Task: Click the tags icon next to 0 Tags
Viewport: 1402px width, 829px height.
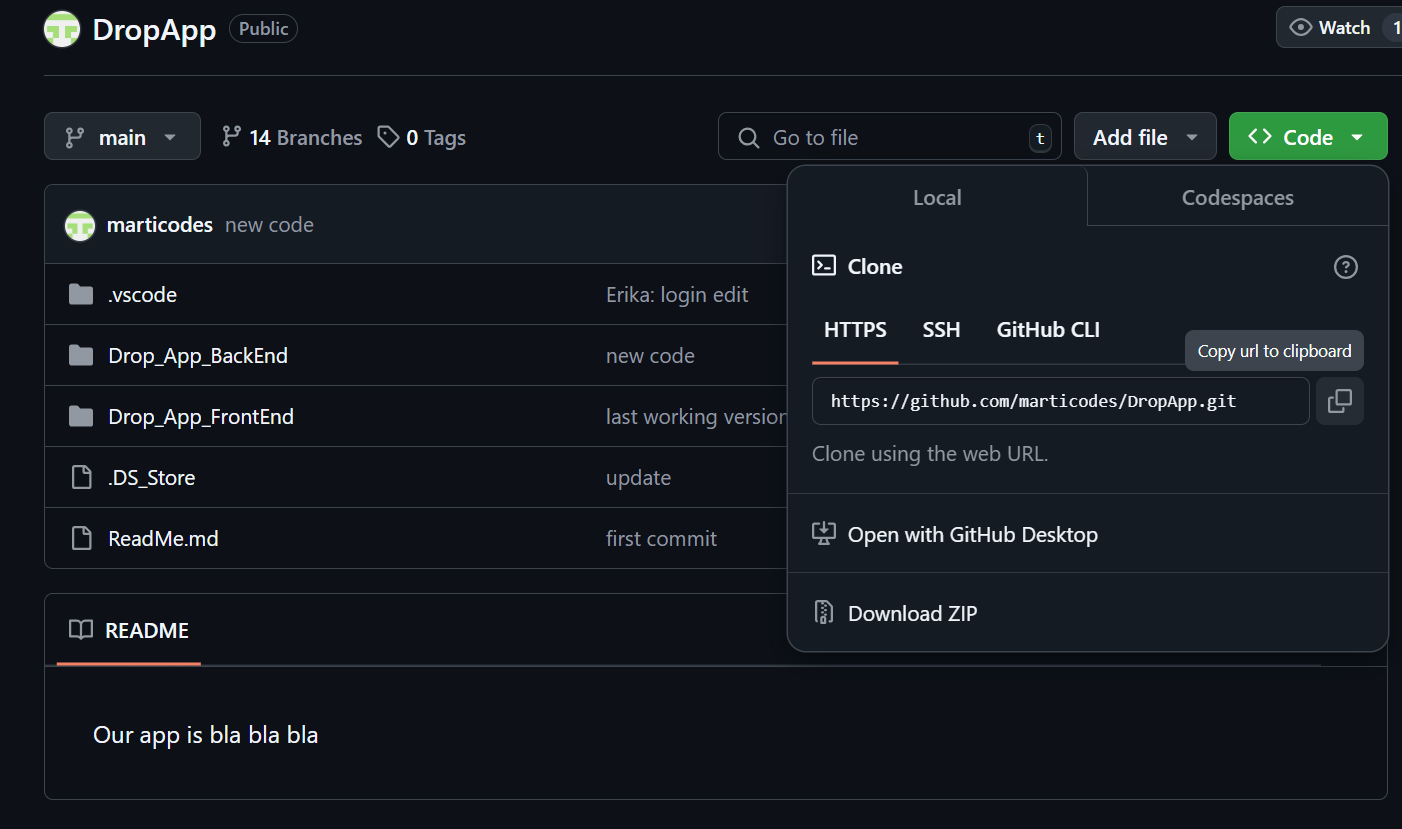Action: click(x=389, y=136)
